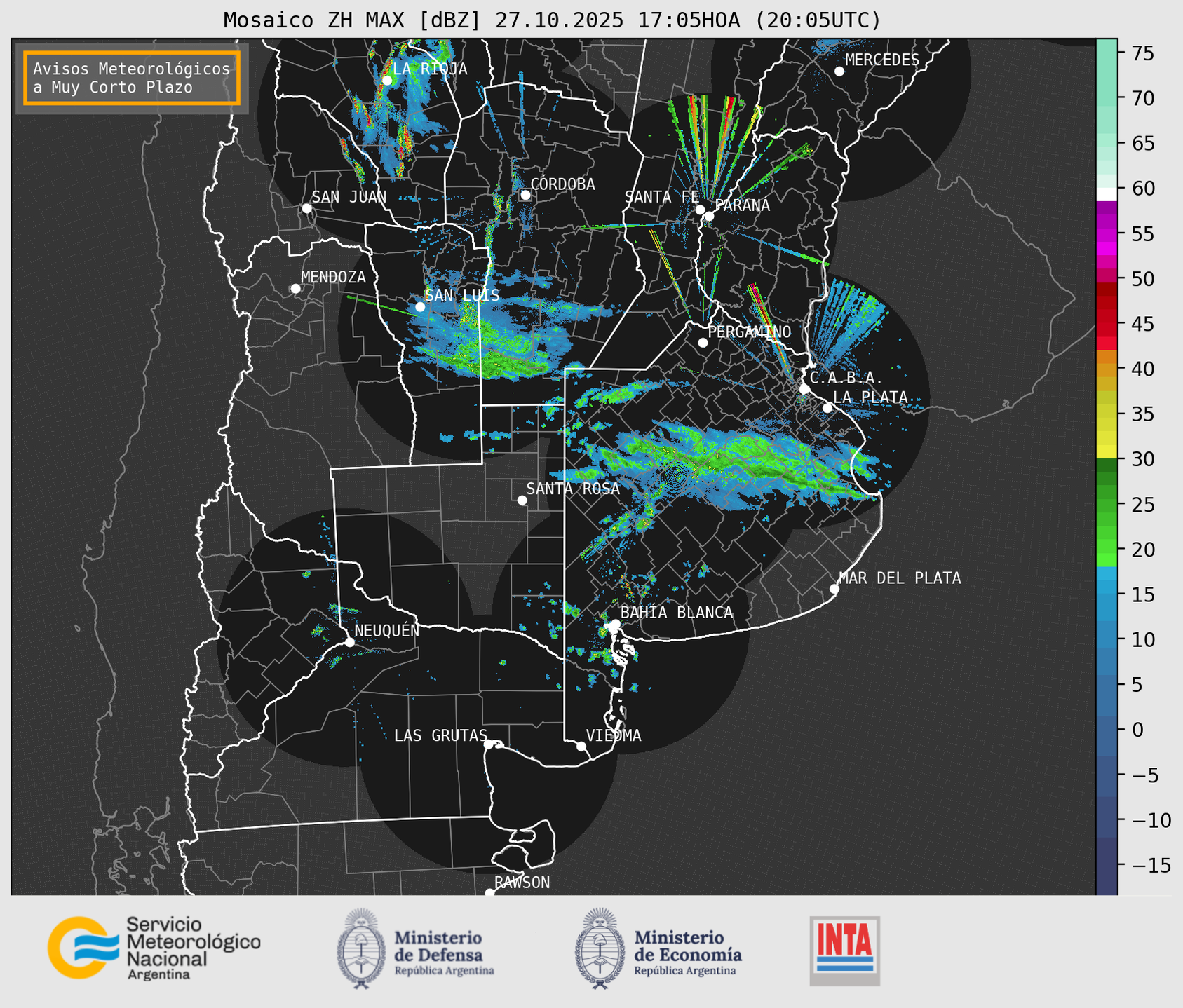1183x1008 pixels.
Task: Click the Las Grutas city marker
Action: pyautogui.click(x=489, y=744)
